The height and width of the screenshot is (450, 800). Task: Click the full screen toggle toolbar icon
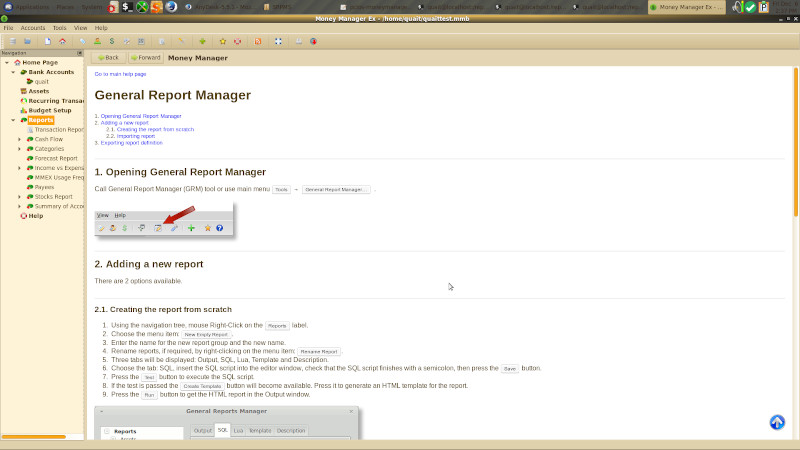(x=278, y=41)
